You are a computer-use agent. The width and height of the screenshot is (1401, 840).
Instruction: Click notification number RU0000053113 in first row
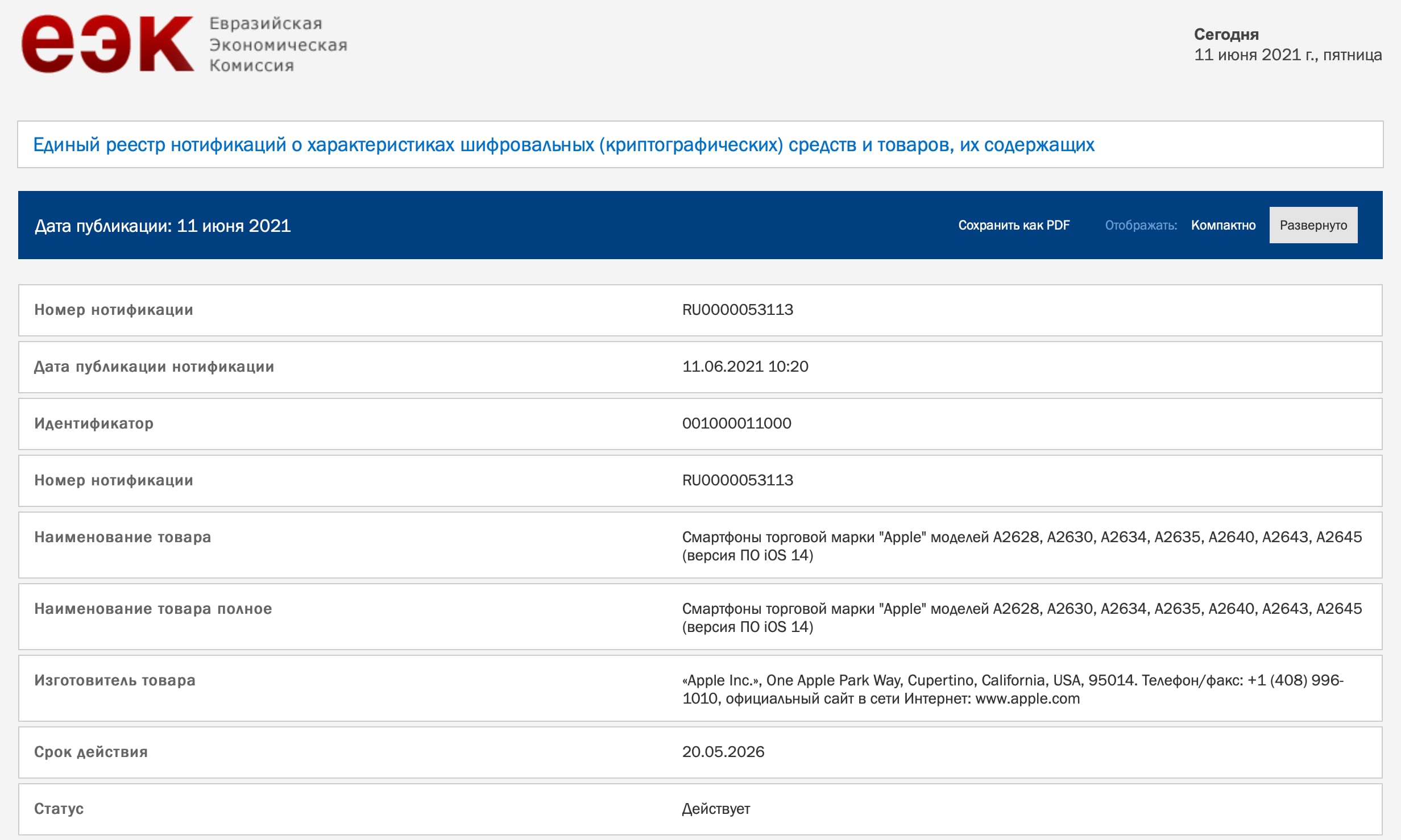[x=737, y=310]
